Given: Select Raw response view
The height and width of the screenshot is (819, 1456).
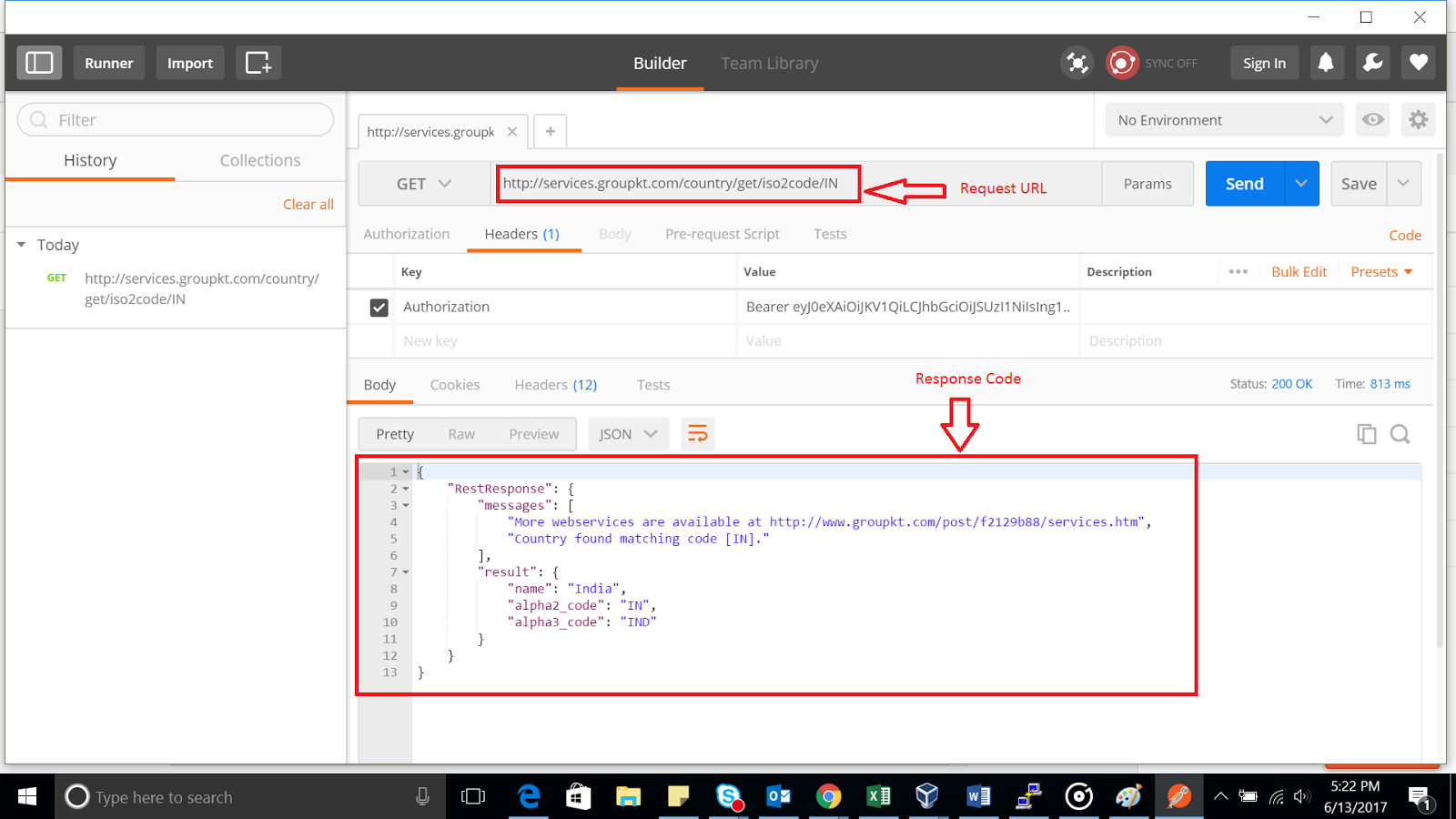Looking at the screenshot, I should click(461, 434).
